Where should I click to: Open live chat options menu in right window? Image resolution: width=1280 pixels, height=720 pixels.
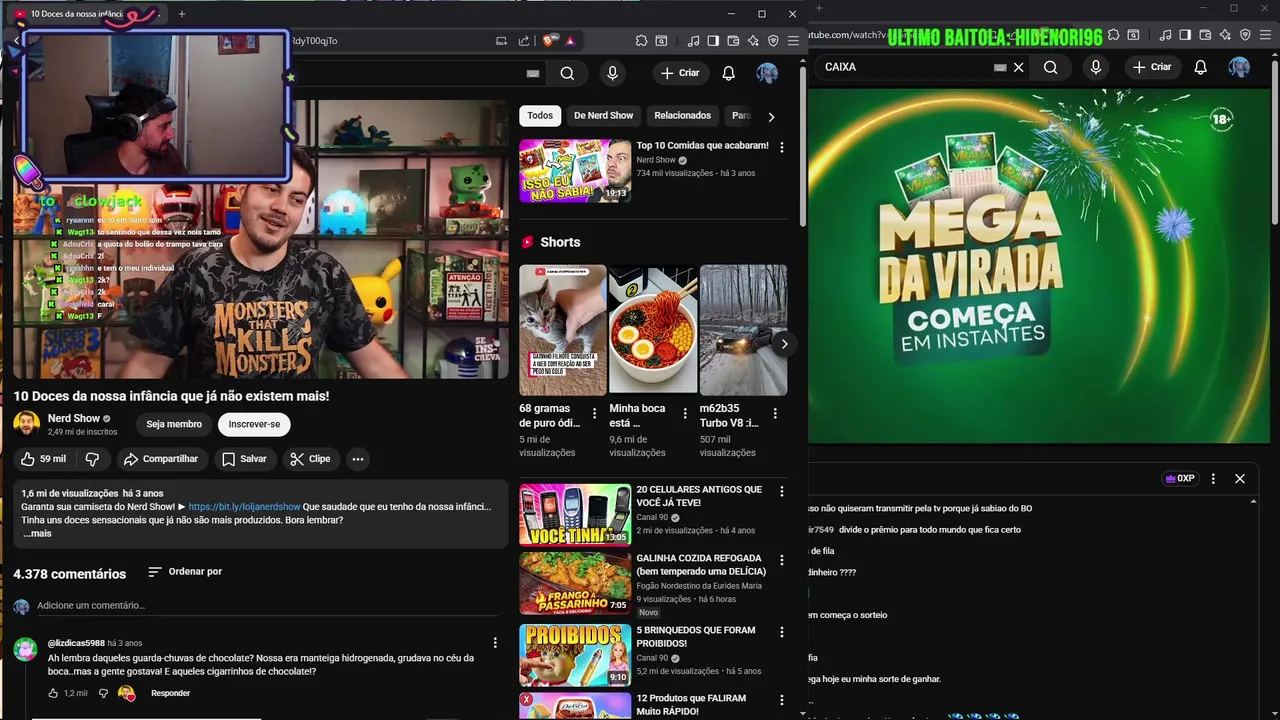(1213, 479)
